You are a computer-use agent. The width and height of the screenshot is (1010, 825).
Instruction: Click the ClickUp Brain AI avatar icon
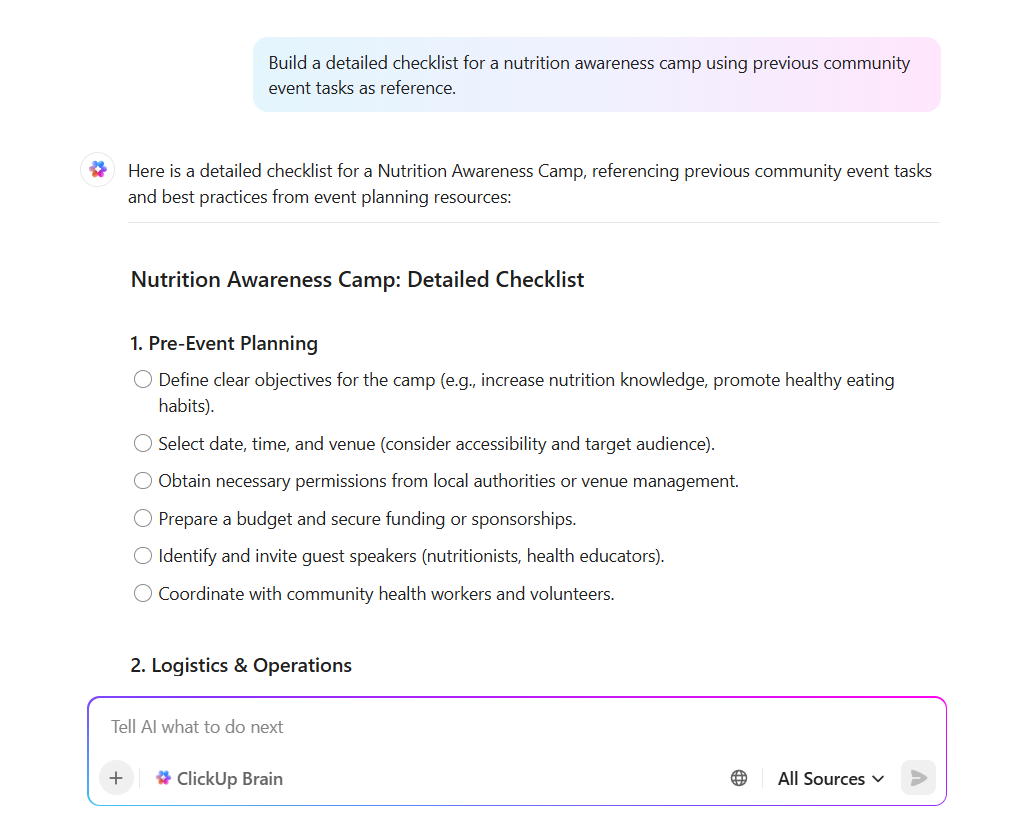click(97, 169)
